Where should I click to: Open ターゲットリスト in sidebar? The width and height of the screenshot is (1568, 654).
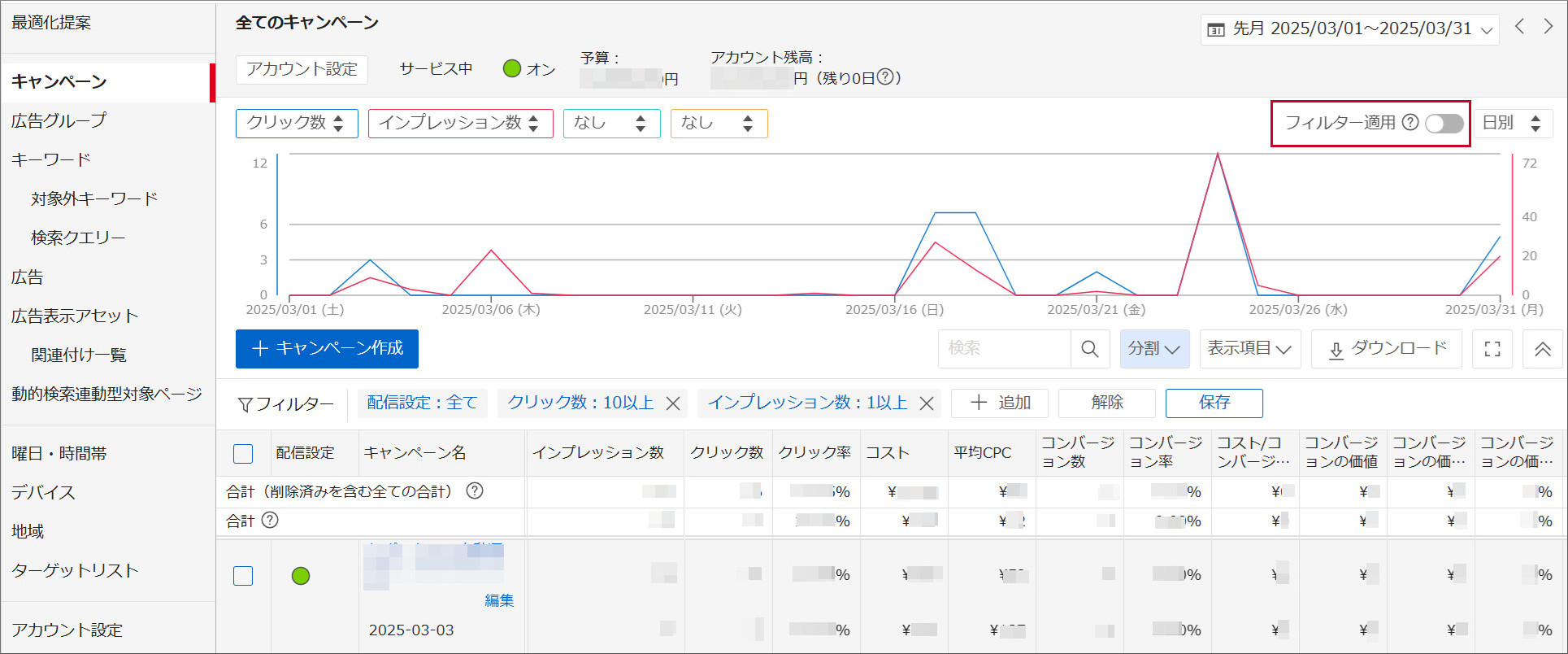(x=75, y=570)
